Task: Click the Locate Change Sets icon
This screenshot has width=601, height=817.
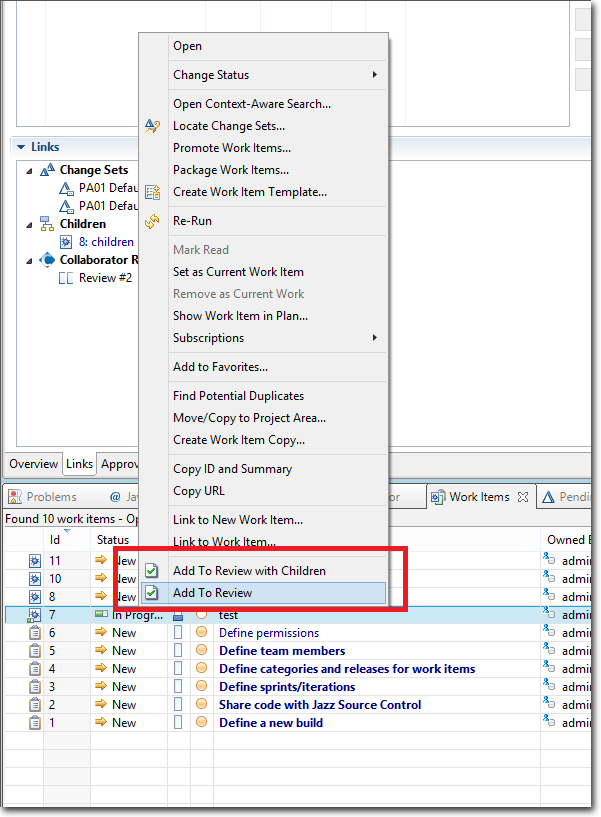Action: click(152, 126)
